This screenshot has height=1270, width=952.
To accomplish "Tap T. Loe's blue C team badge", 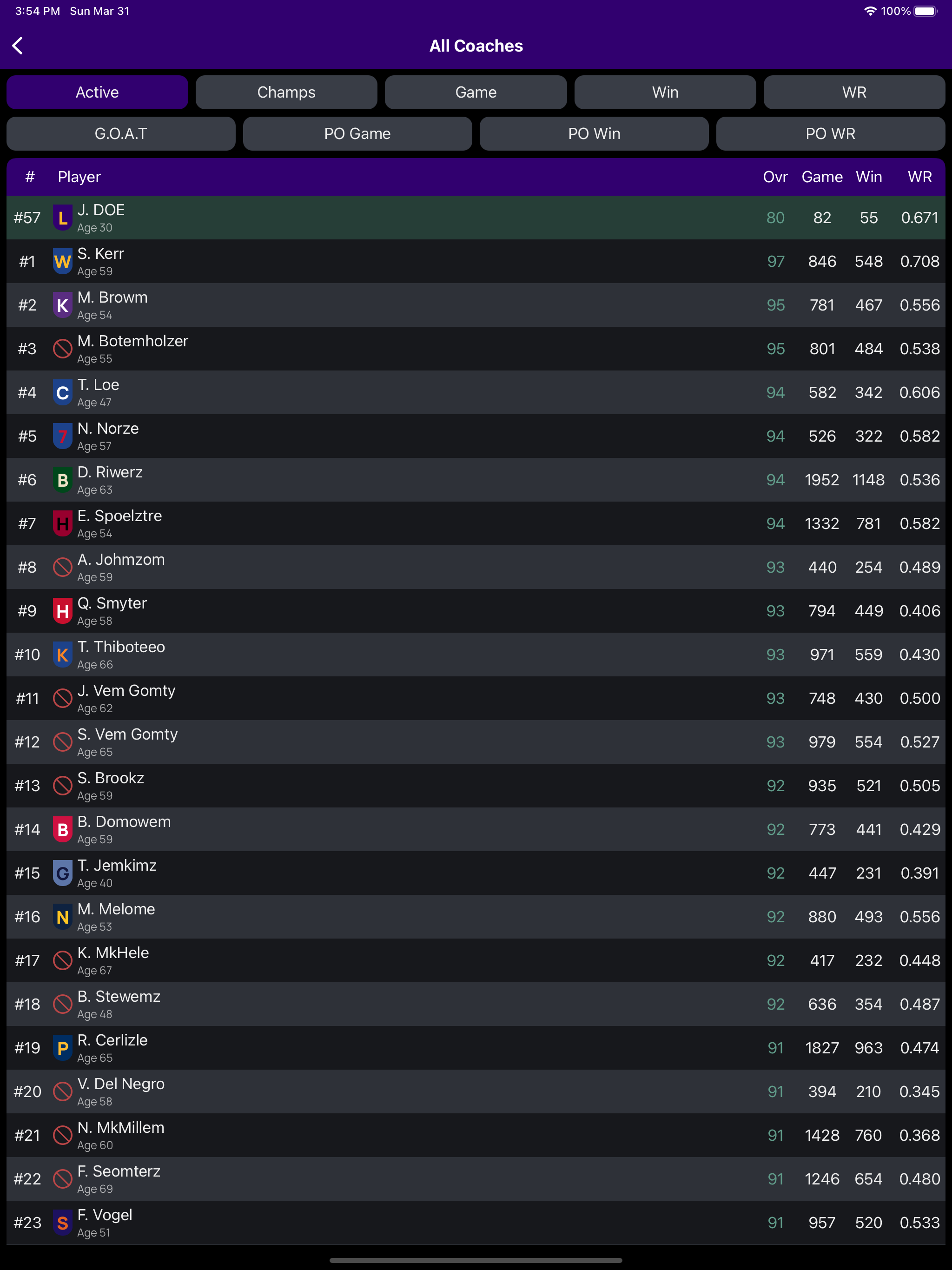I will click(x=63, y=393).
